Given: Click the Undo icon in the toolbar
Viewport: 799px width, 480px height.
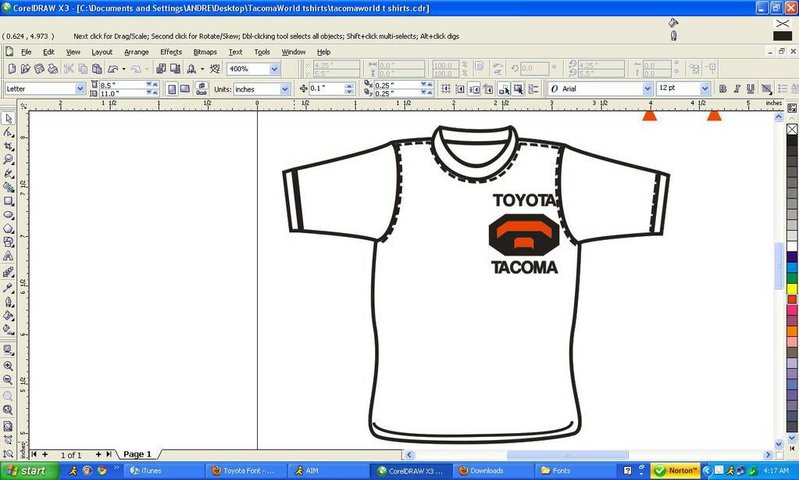Looking at the screenshot, I should point(113,68).
